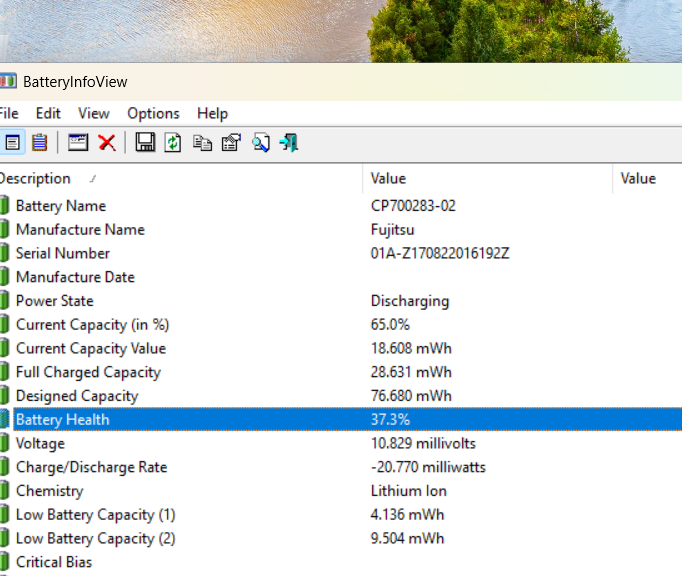Image resolution: width=682 pixels, height=576 pixels.
Task: Click the battery icon beside Manufacture Date
Action: pyautogui.click(x=4, y=277)
